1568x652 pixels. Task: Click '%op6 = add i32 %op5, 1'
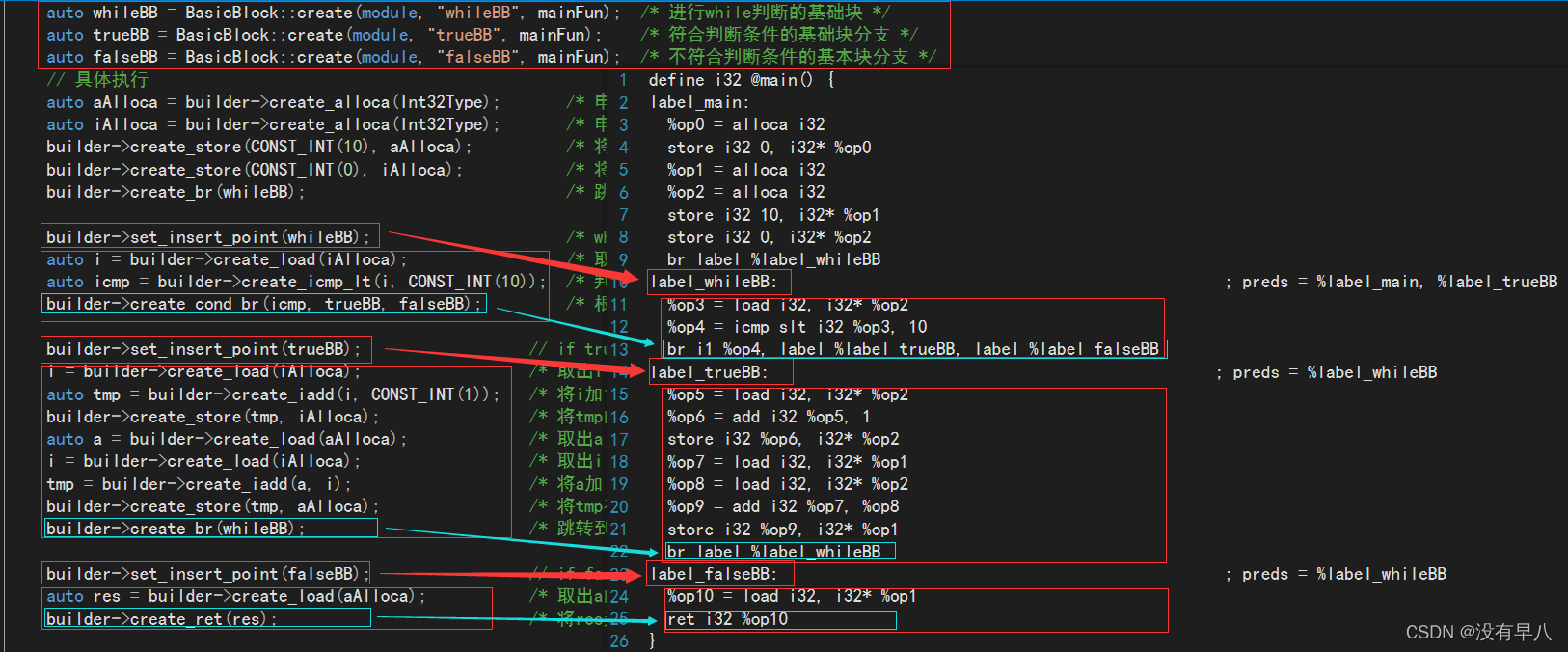coord(769,417)
